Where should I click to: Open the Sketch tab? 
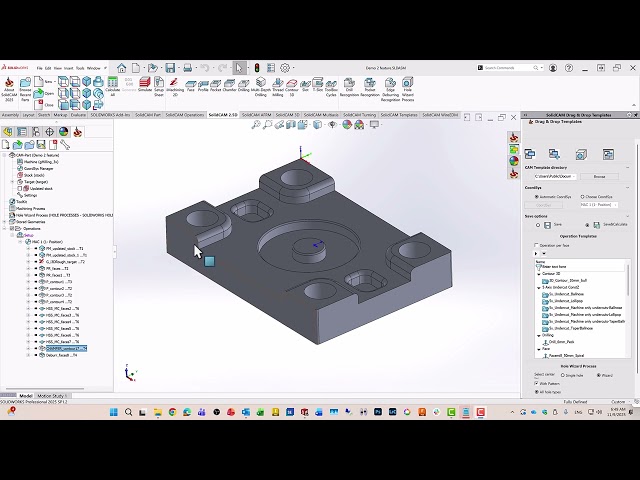44,115
